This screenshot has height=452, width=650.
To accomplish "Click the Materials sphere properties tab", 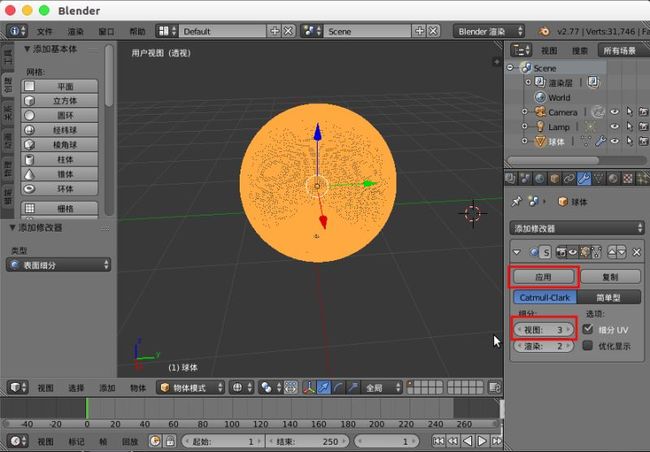I will tap(613, 179).
